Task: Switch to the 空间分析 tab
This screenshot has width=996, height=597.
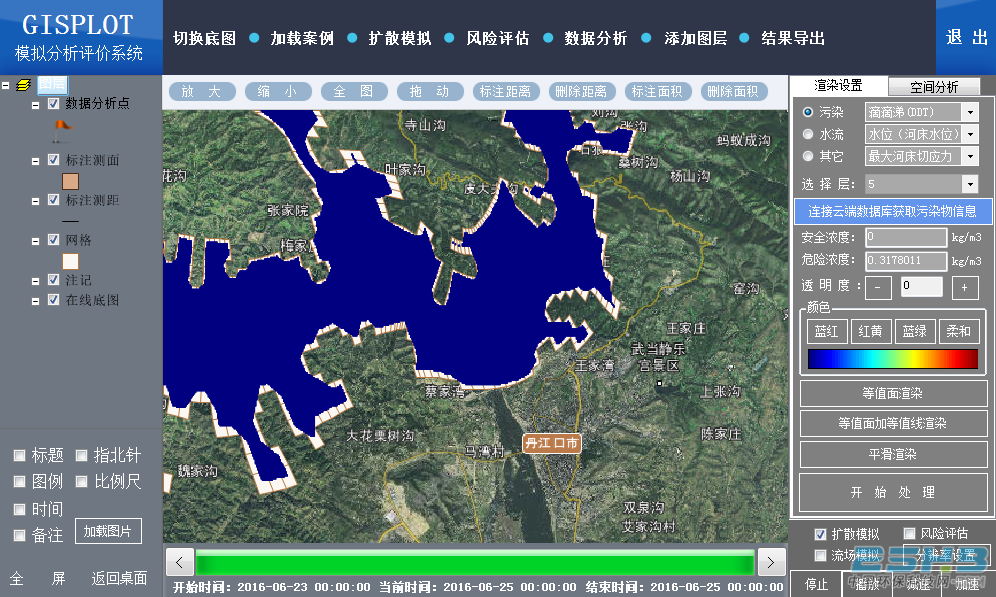Action: click(934, 86)
